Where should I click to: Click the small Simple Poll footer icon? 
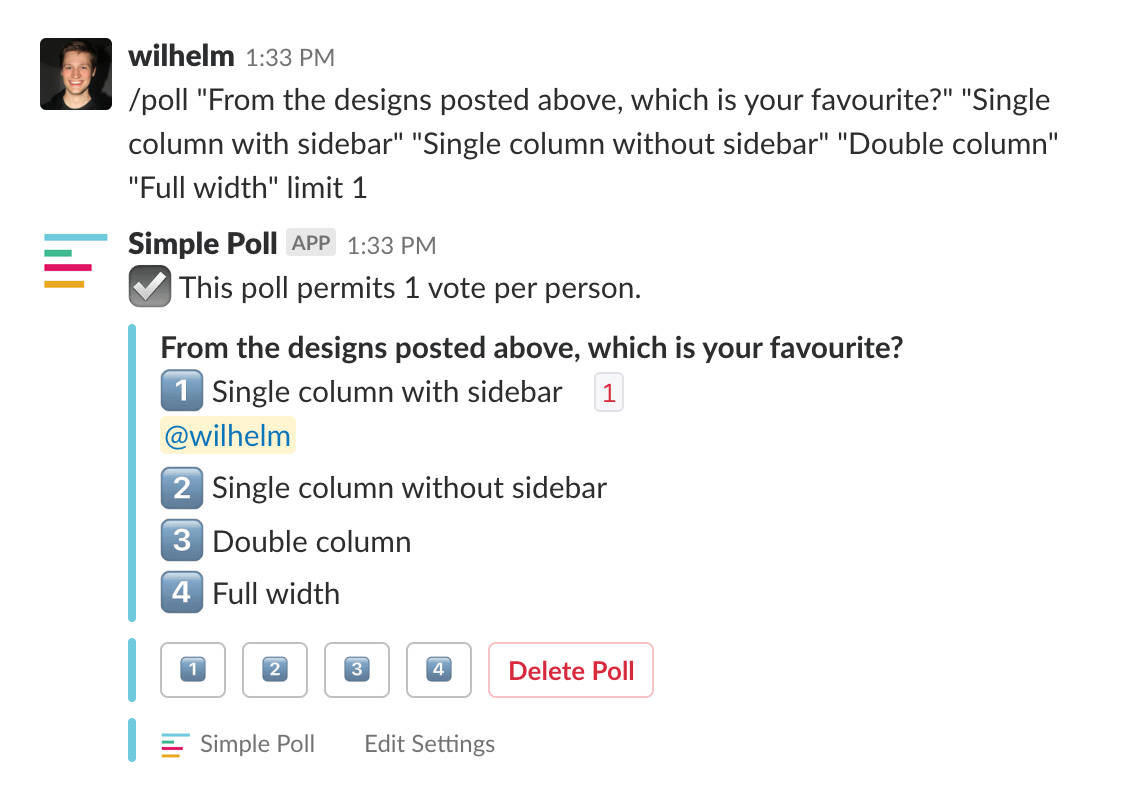pyautogui.click(x=172, y=743)
